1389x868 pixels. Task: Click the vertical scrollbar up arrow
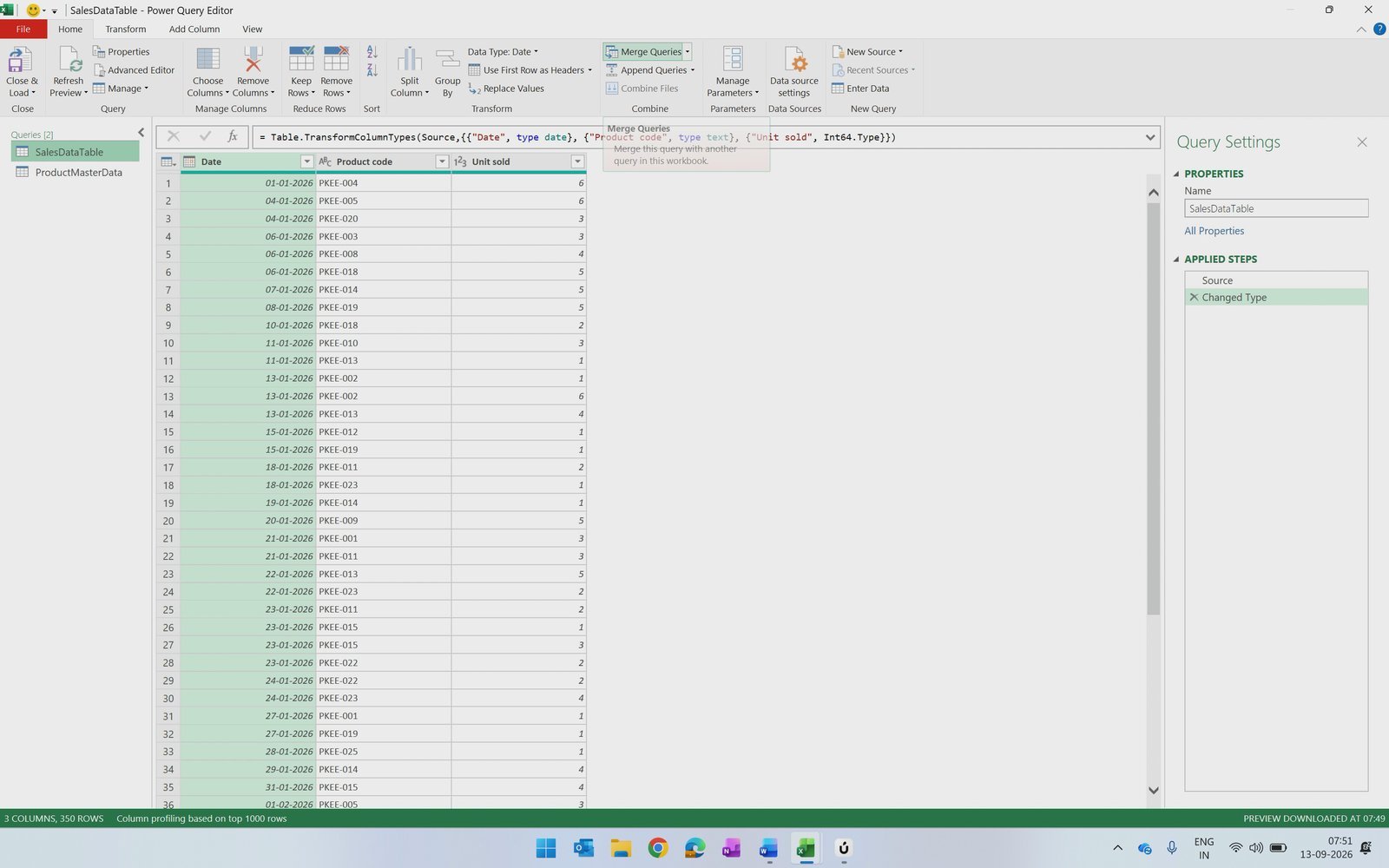(1154, 193)
